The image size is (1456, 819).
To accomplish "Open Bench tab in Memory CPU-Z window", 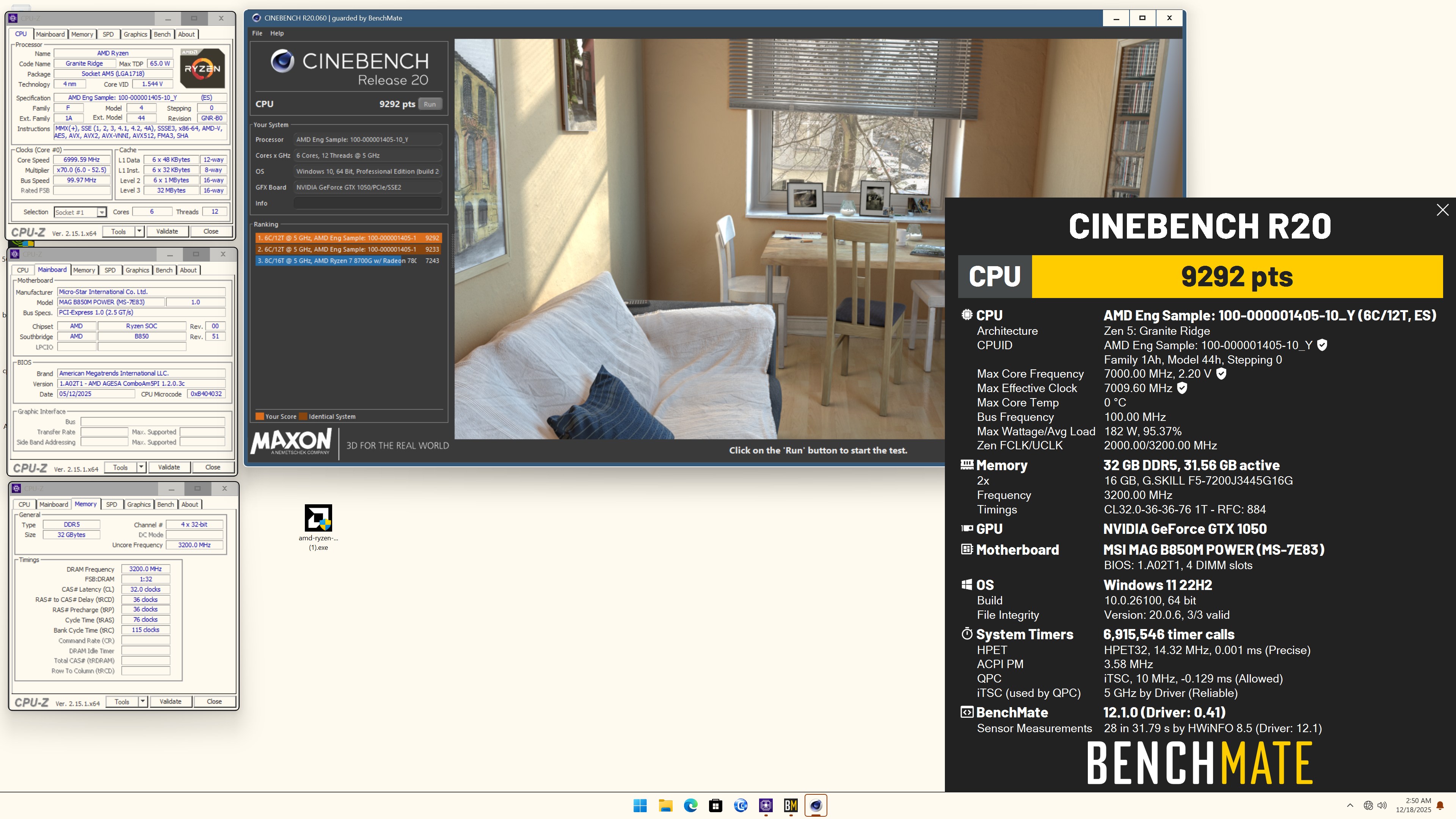I will tap(166, 505).
